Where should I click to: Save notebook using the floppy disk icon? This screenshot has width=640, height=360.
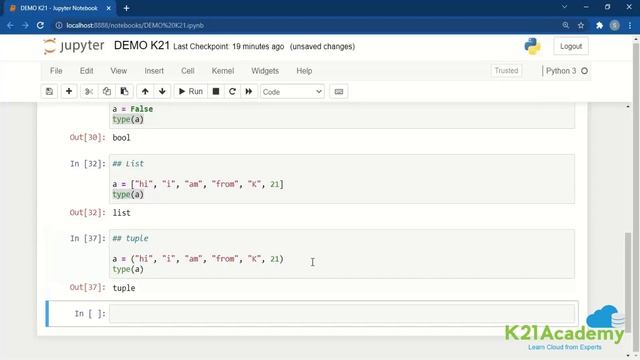49,91
